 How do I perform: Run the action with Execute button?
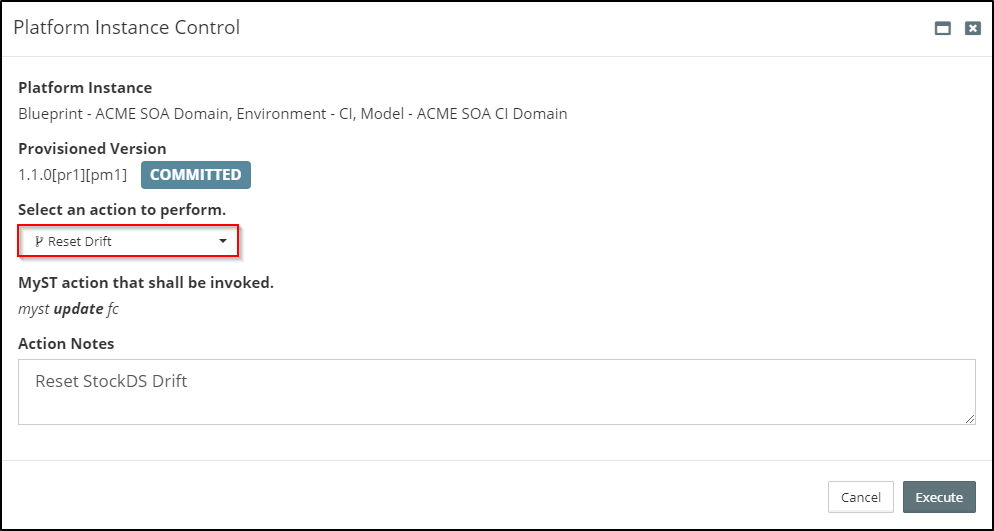tap(938, 497)
